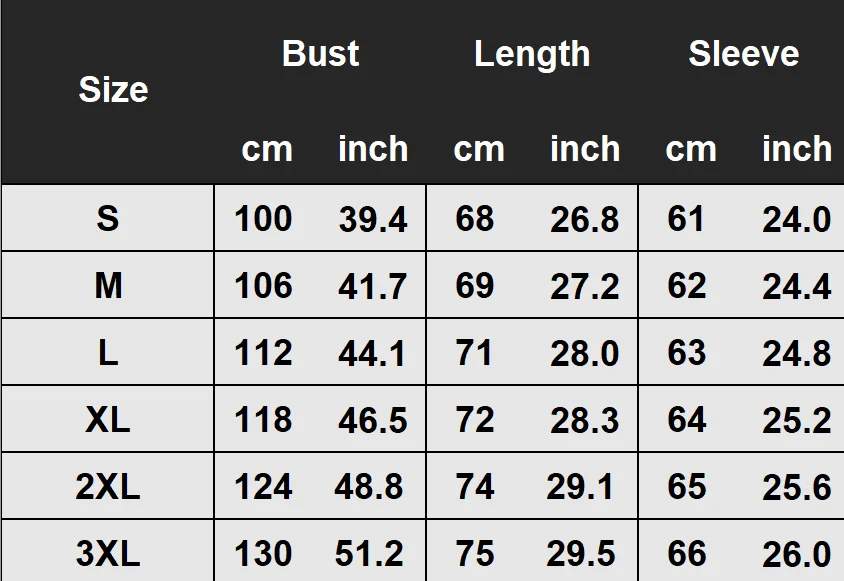Click length value 28.3 inch

585,420
